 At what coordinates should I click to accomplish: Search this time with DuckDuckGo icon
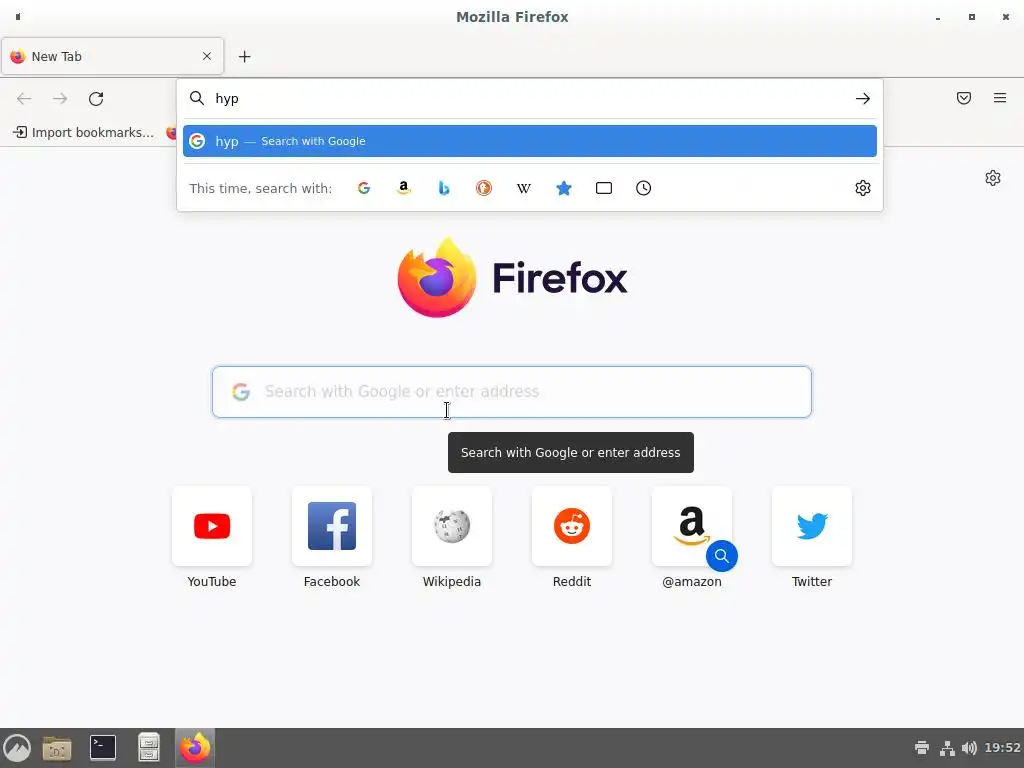tap(484, 188)
